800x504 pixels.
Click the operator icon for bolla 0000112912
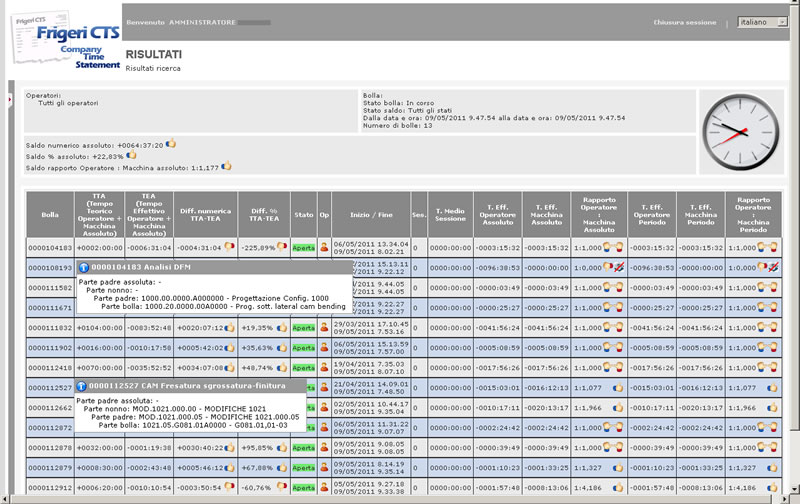coord(324,487)
